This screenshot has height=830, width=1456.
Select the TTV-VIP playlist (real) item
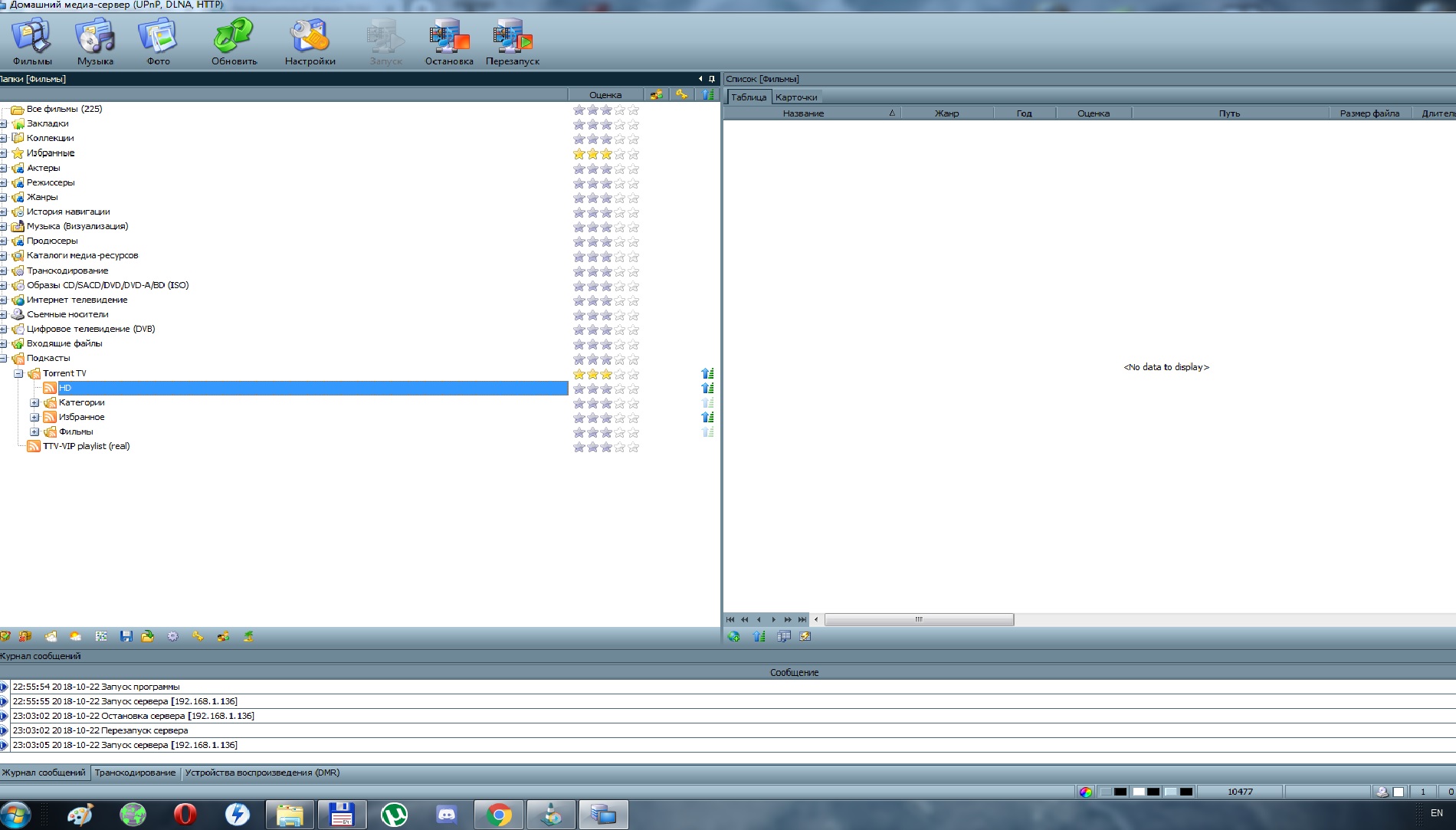[x=86, y=446]
